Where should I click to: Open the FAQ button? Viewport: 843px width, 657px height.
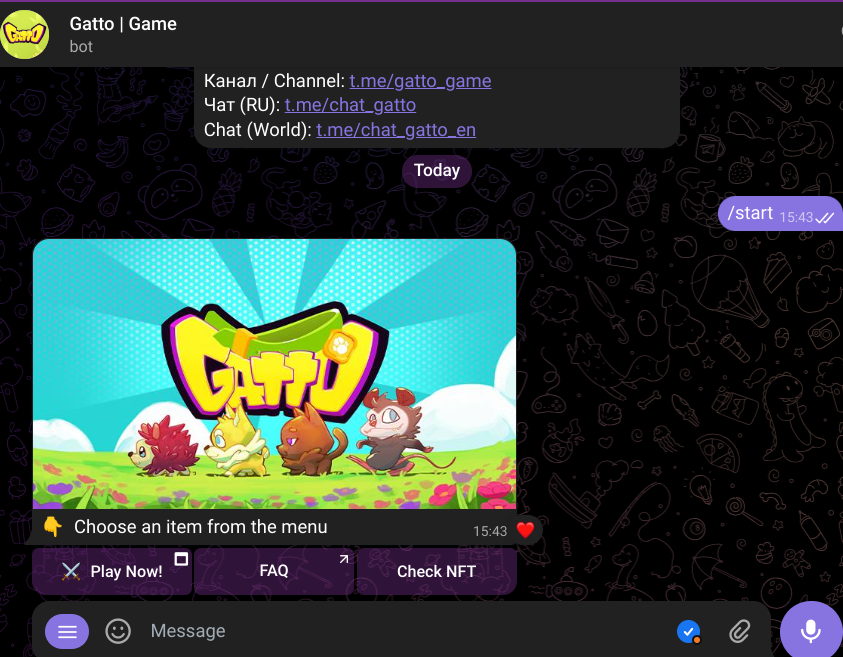point(274,571)
